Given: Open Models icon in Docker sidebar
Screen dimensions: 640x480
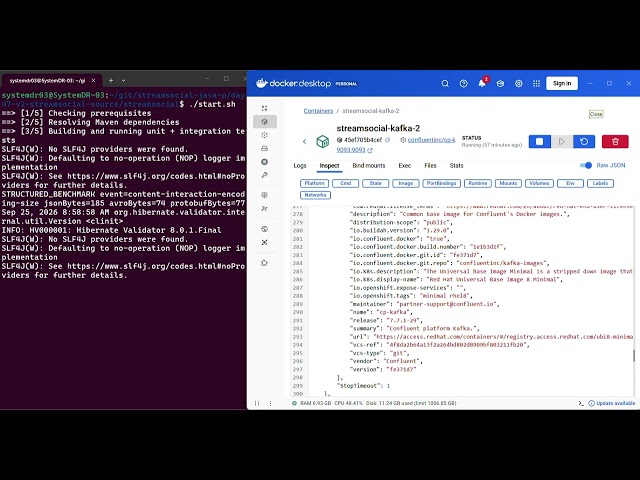Looking at the screenshot, I should point(264,195).
